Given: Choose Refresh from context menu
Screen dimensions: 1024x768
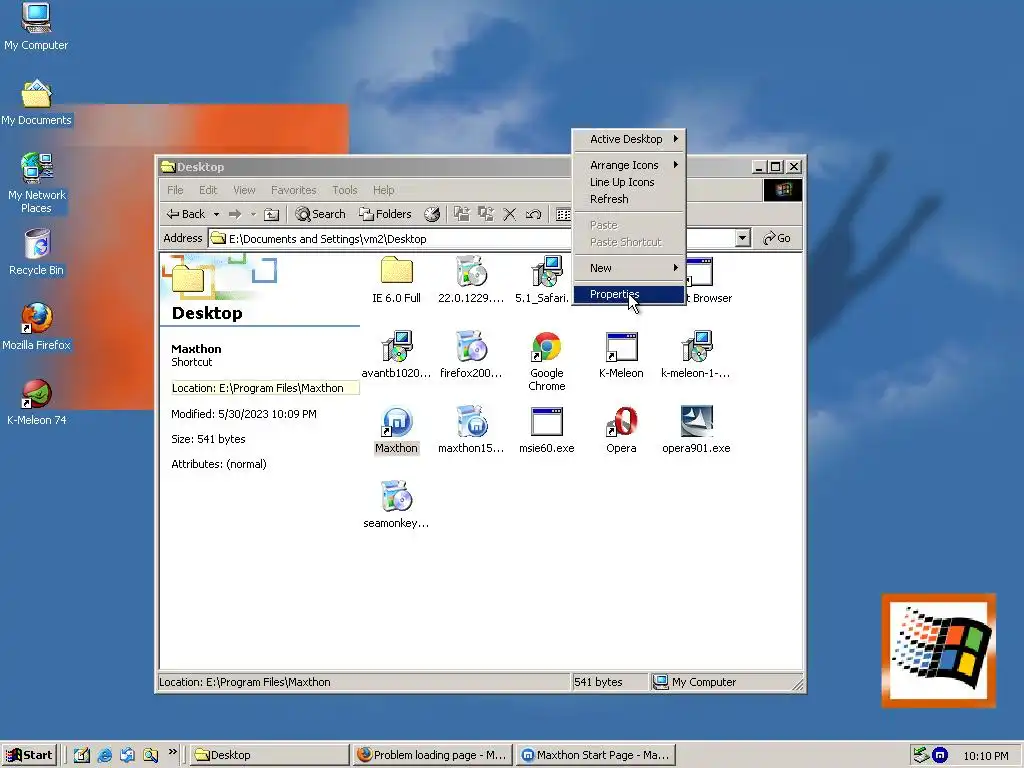Looking at the screenshot, I should click(629, 199).
